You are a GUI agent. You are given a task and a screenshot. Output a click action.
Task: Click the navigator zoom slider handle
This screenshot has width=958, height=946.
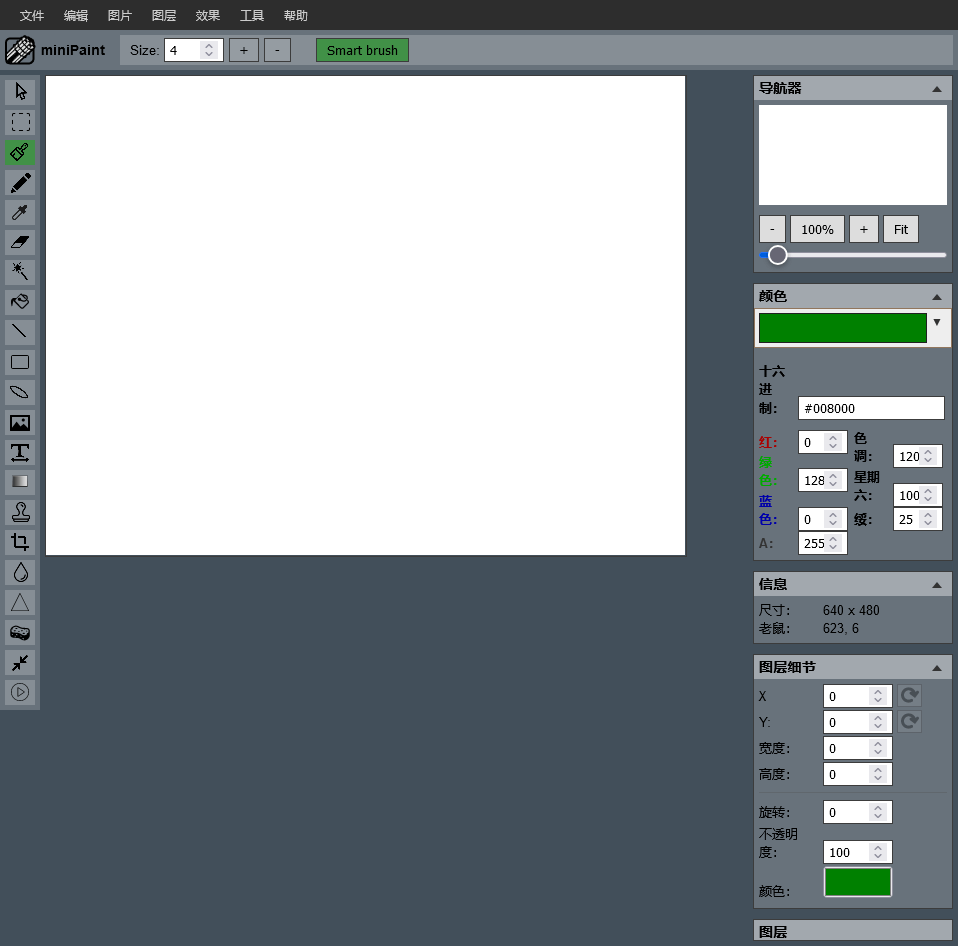[x=778, y=255]
